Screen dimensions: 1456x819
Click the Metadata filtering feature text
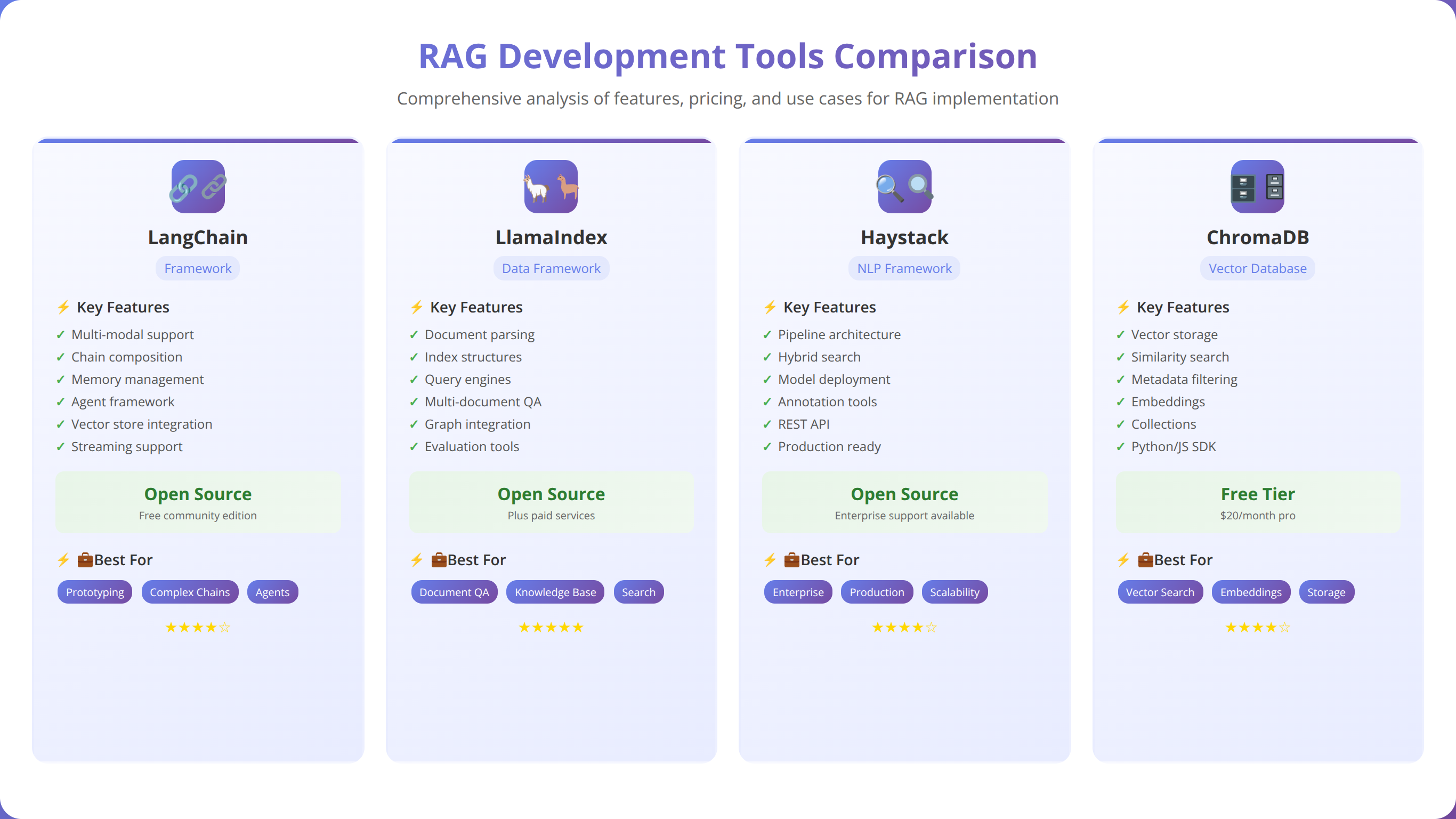(x=1184, y=380)
